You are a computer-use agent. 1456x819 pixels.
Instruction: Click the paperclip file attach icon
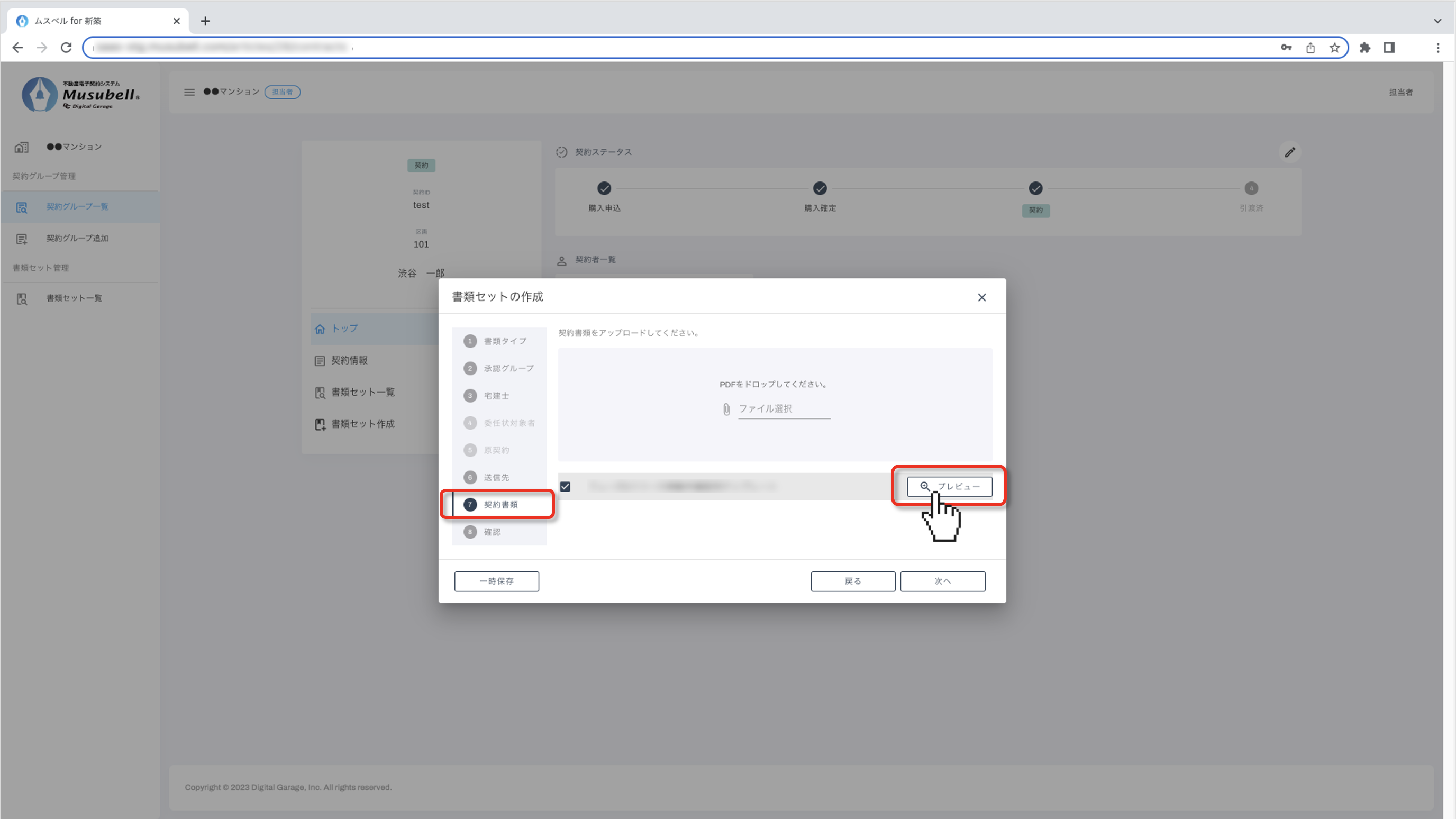point(726,409)
